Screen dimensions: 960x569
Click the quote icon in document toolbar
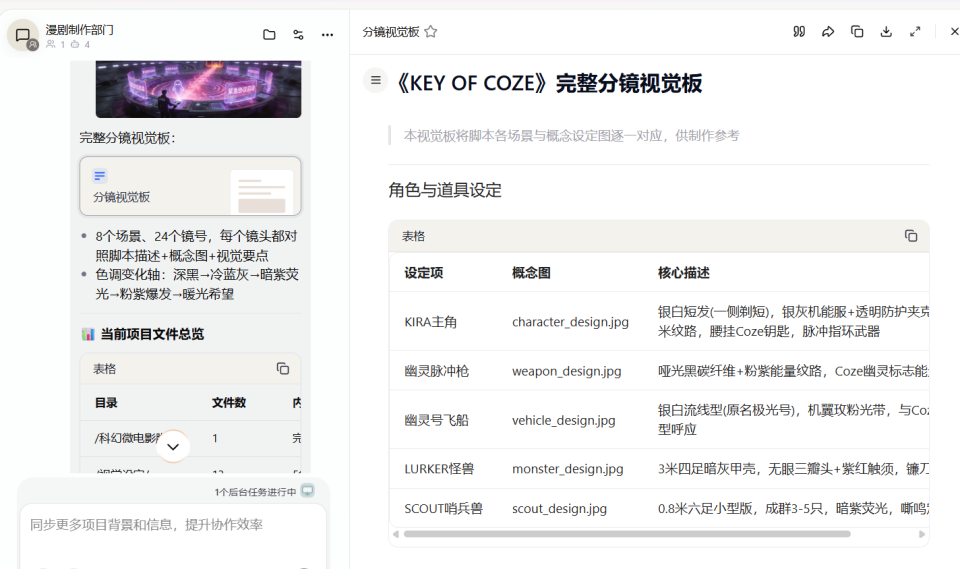pos(799,32)
